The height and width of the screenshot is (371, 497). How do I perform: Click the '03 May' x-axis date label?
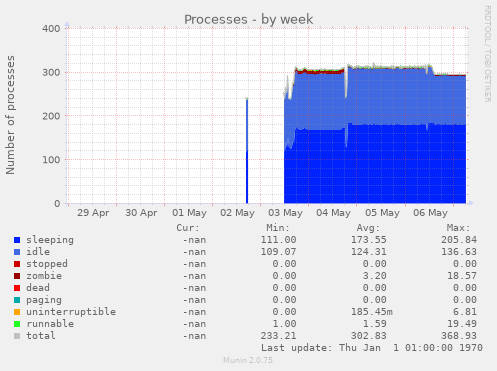tap(285, 213)
